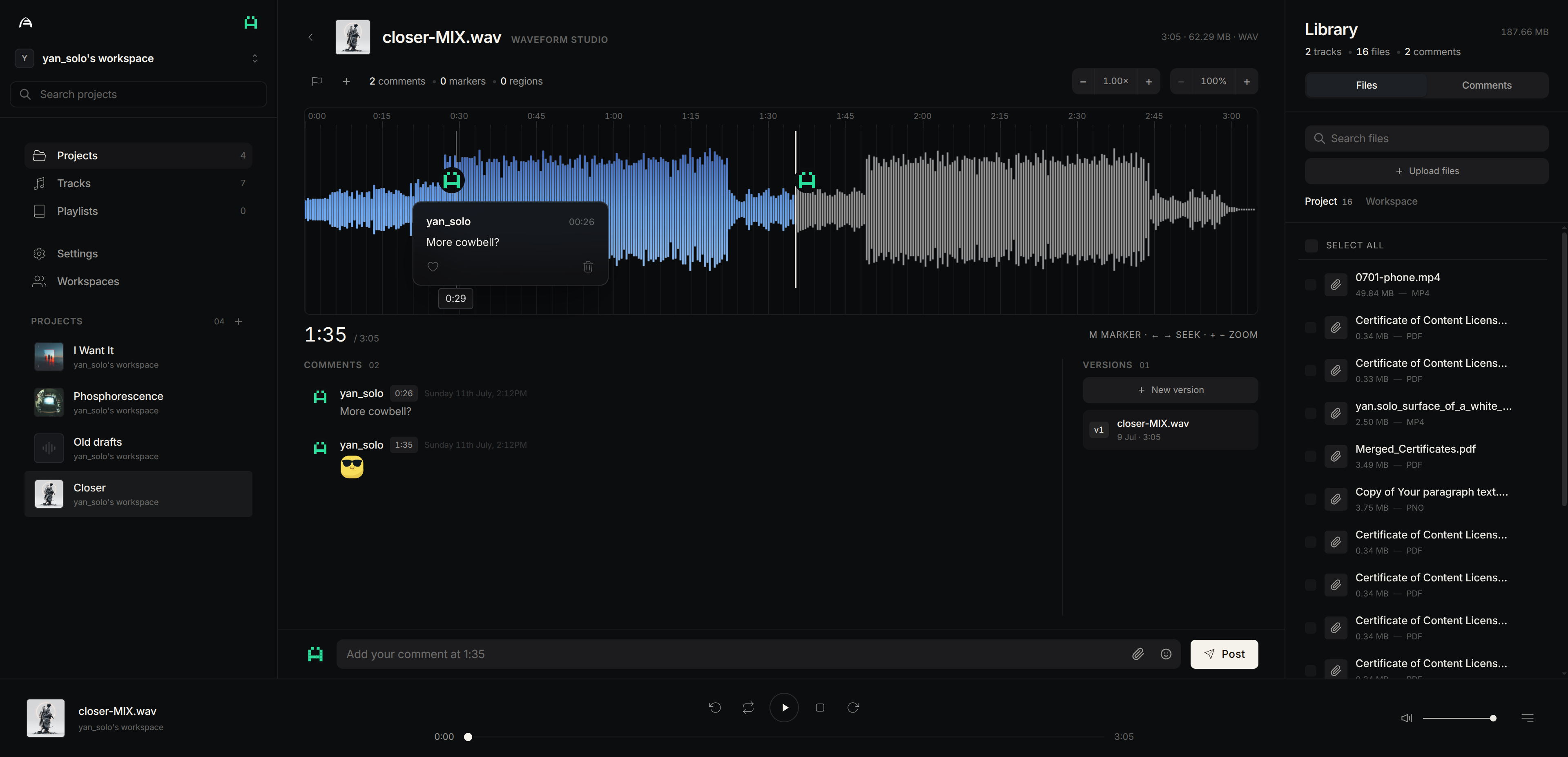Viewport: 1568px width, 757px height.
Task: Jump to the 0:26 timestamp badge in comments
Action: click(404, 393)
